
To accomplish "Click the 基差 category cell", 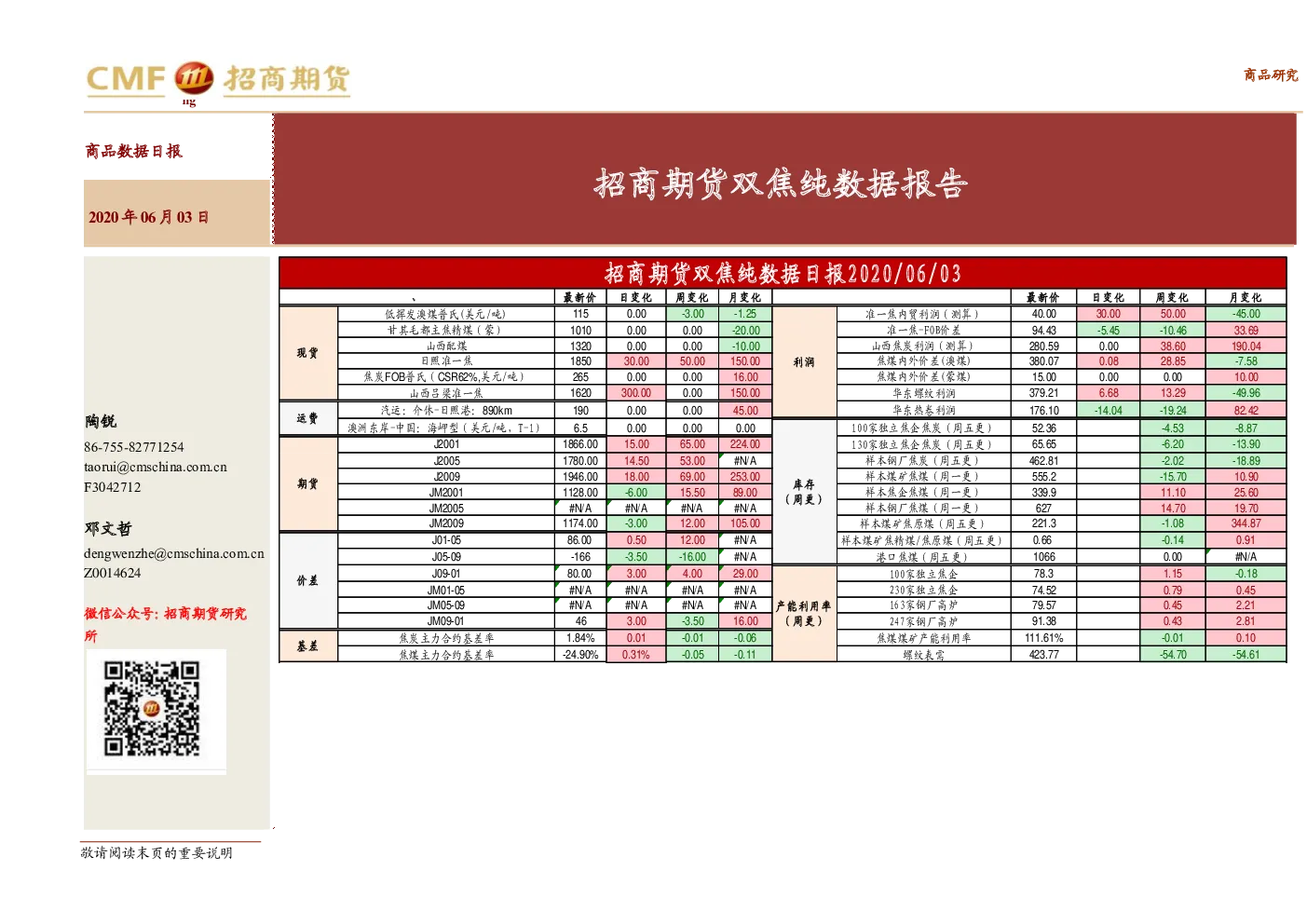I will point(308,646).
